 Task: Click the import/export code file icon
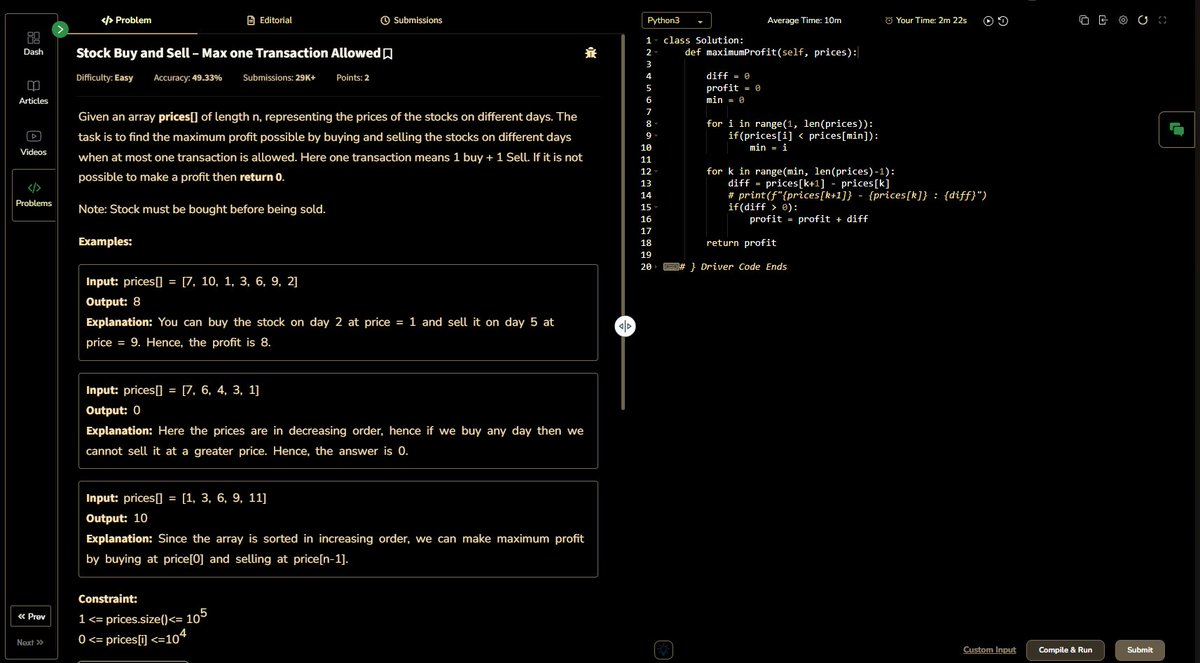click(x=1103, y=20)
